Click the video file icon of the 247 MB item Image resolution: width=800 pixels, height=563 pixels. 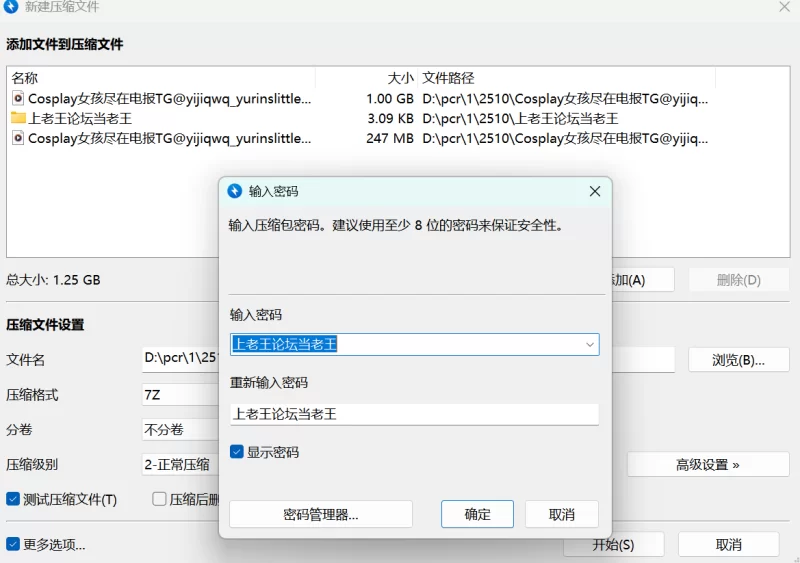click(18, 138)
